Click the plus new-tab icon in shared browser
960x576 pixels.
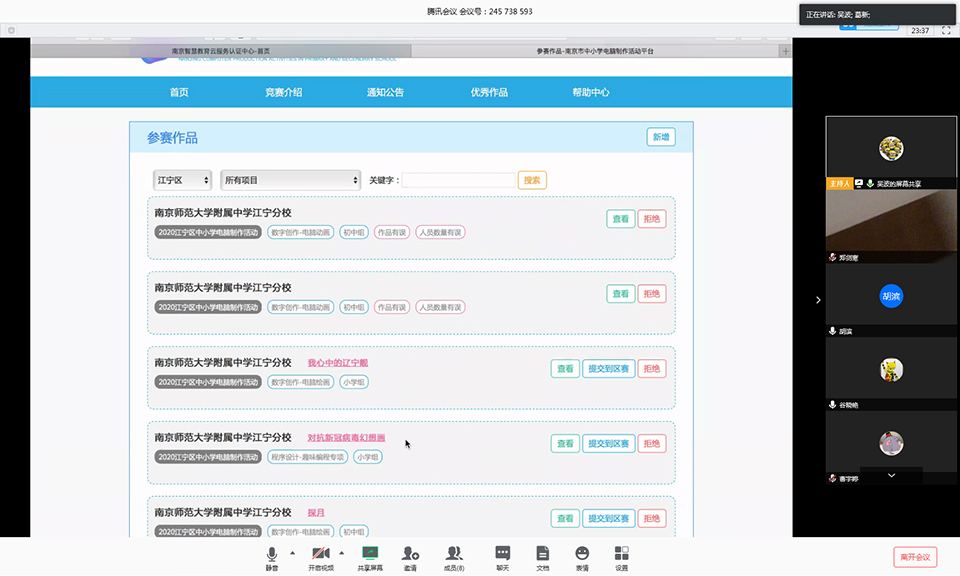[x=786, y=51]
